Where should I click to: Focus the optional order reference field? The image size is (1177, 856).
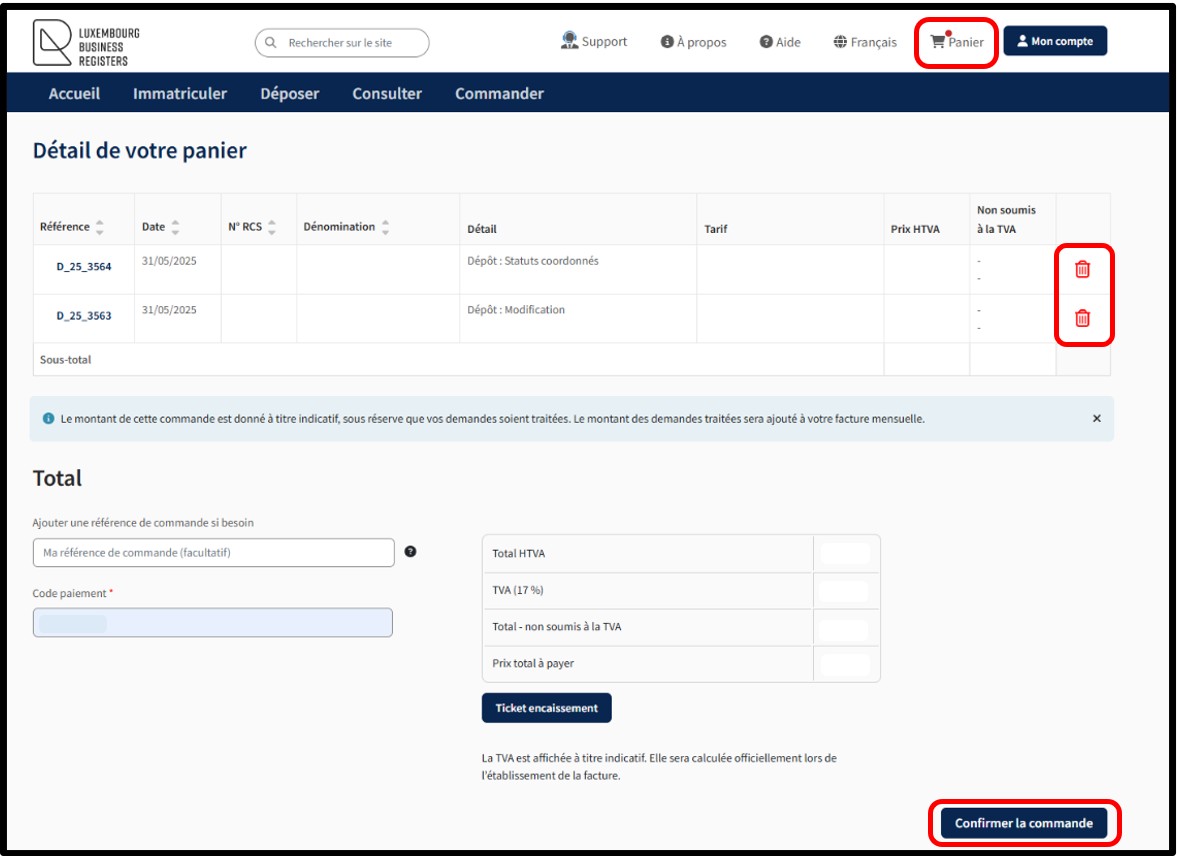point(214,552)
